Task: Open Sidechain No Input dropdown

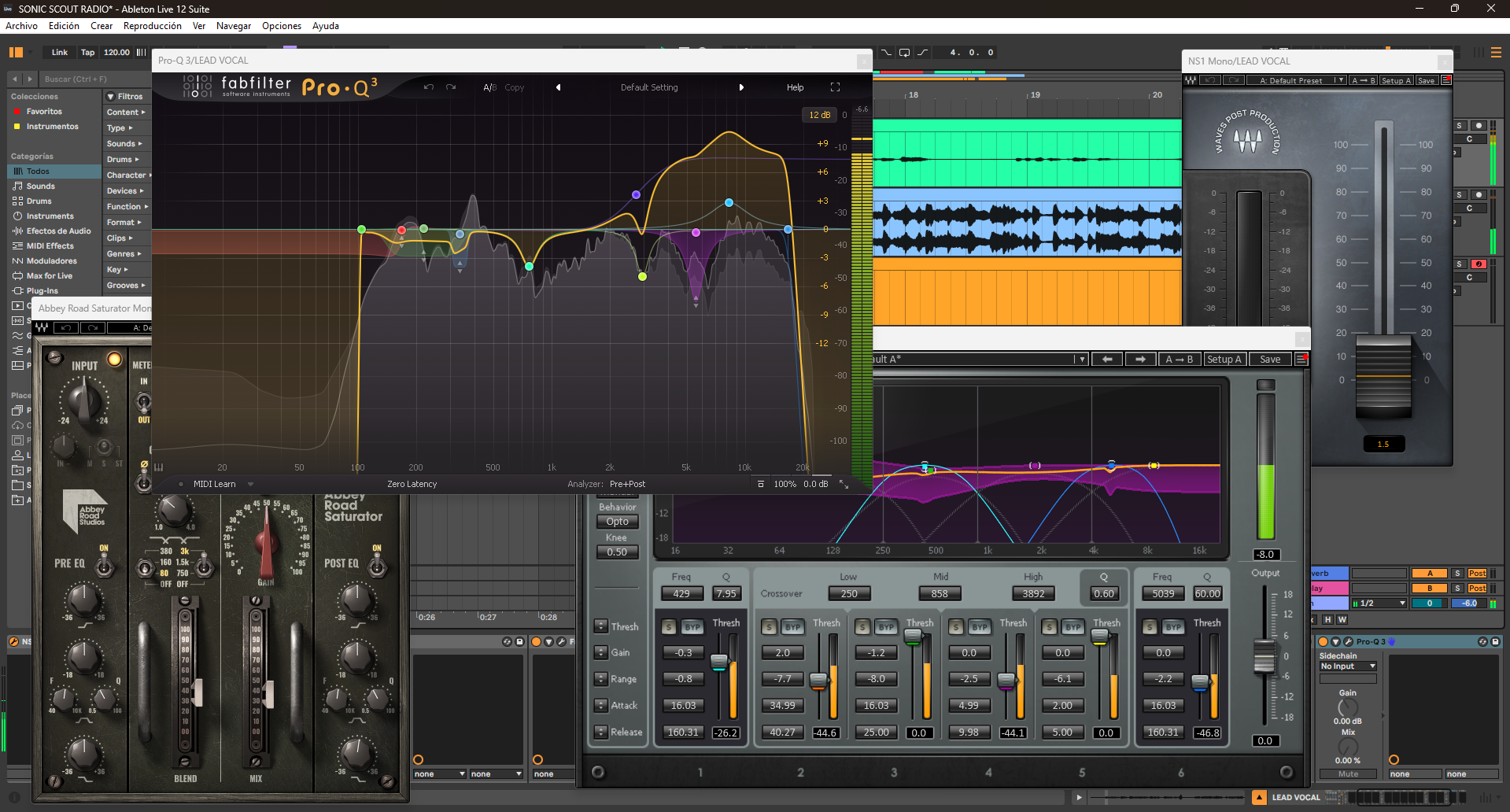Action: (1348, 666)
